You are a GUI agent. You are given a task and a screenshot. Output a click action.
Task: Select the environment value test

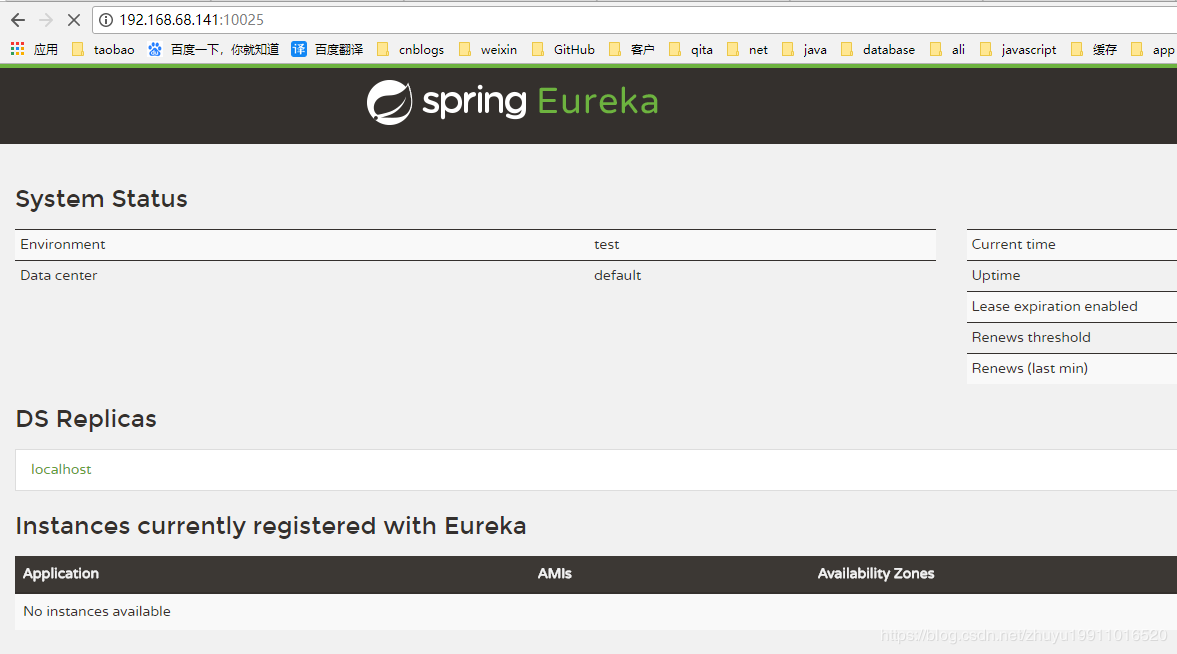607,245
